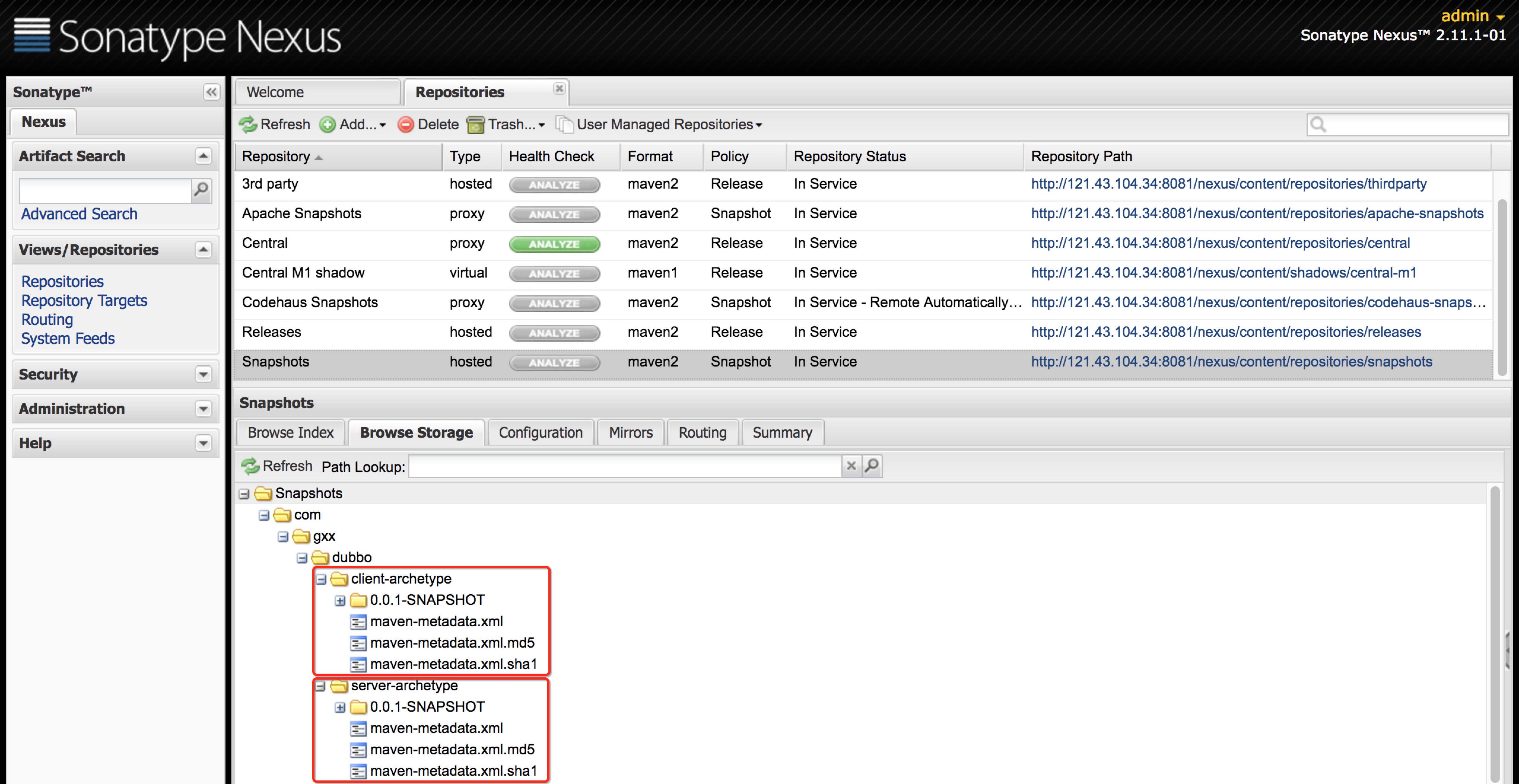Analyze health of 3rd party repository
Screen dimensions: 1519x784
554,184
